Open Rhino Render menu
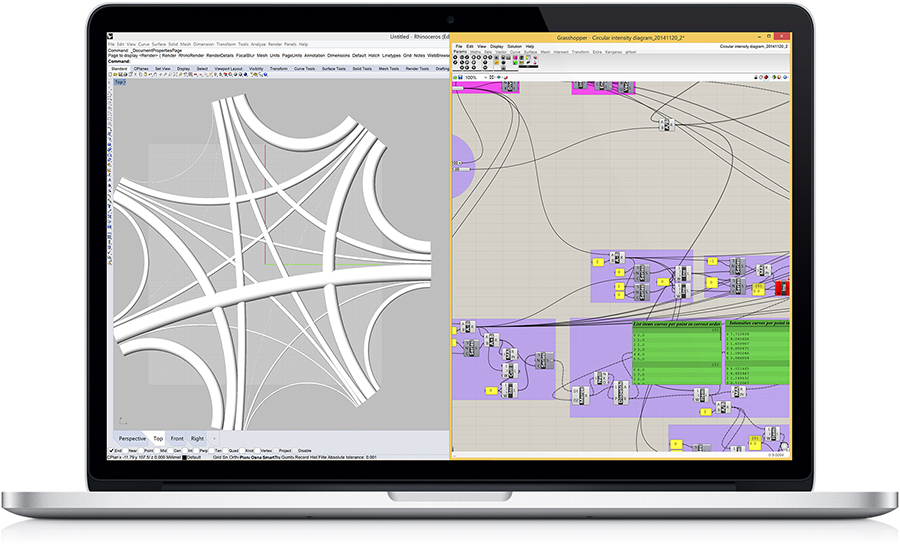 [x=275, y=44]
